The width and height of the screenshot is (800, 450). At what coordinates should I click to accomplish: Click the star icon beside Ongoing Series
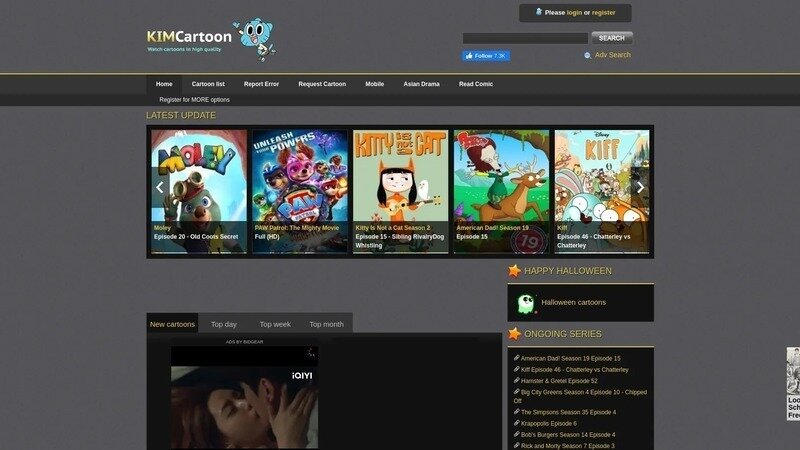(x=514, y=334)
